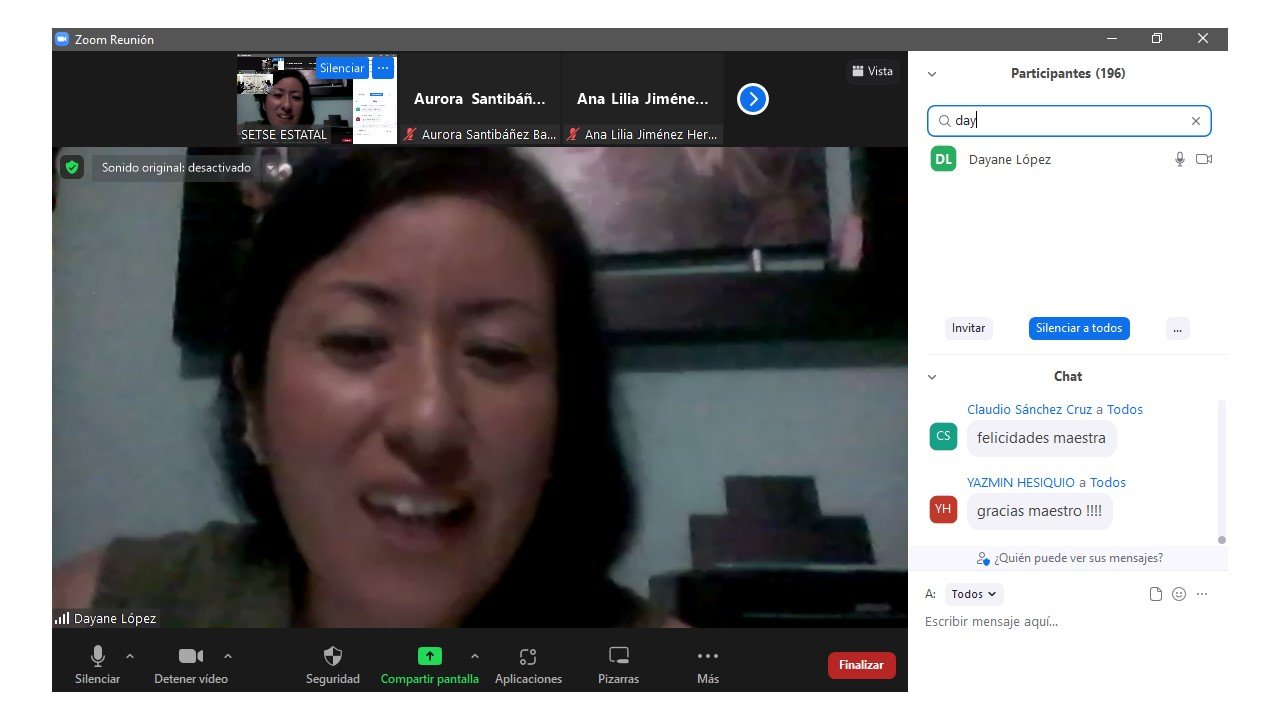Open more options on SETSE ESTATAL thumbnail
1280x720 pixels.
pos(383,69)
